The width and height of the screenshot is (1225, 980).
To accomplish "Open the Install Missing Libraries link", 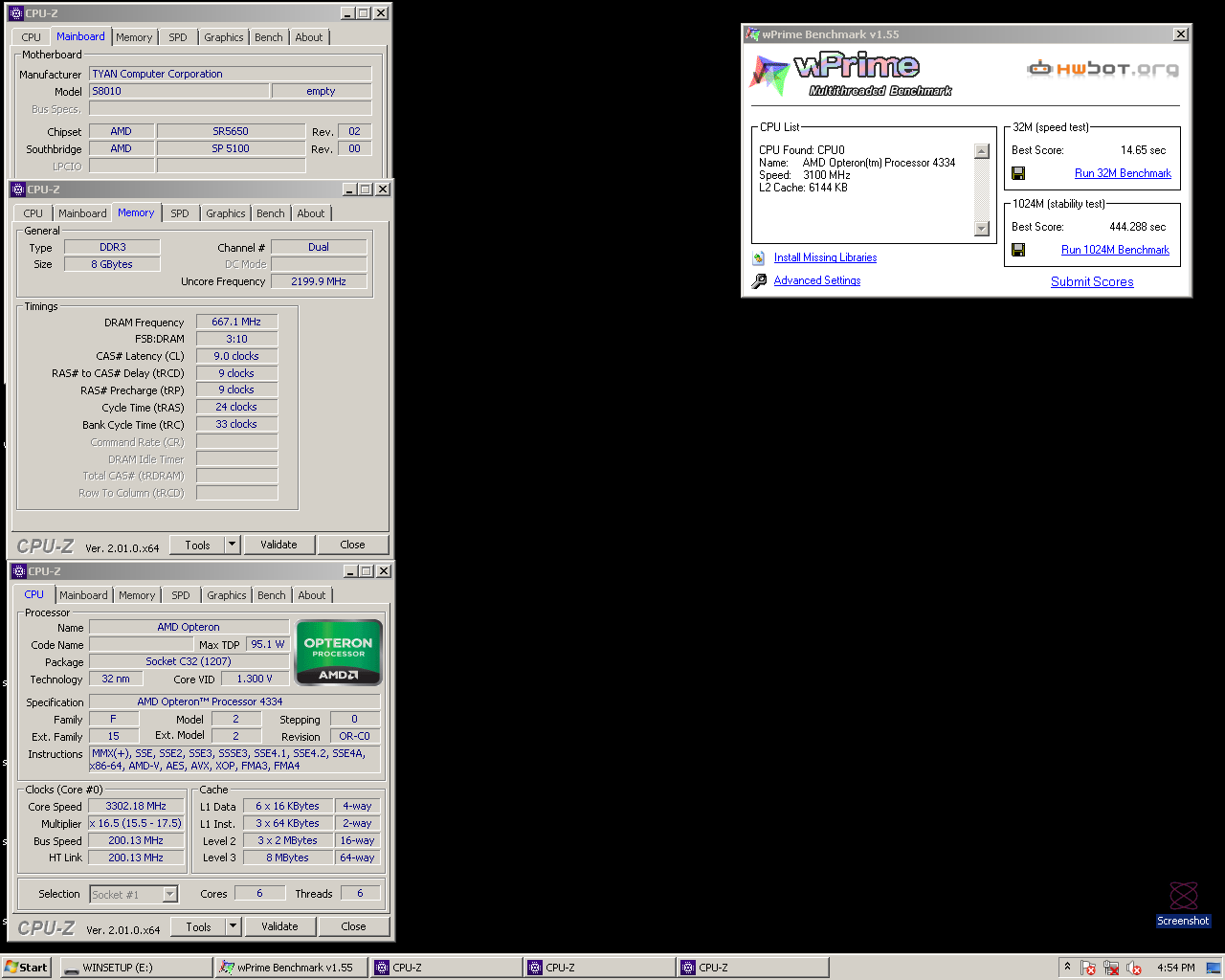I will [x=825, y=257].
